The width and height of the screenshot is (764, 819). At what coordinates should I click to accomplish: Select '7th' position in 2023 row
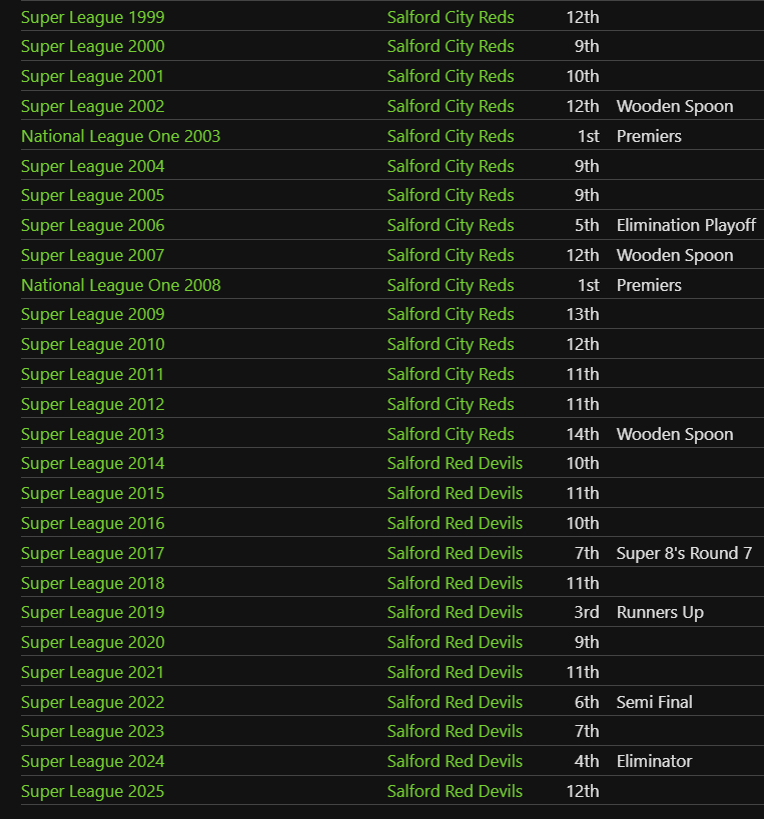click(587, 732)
